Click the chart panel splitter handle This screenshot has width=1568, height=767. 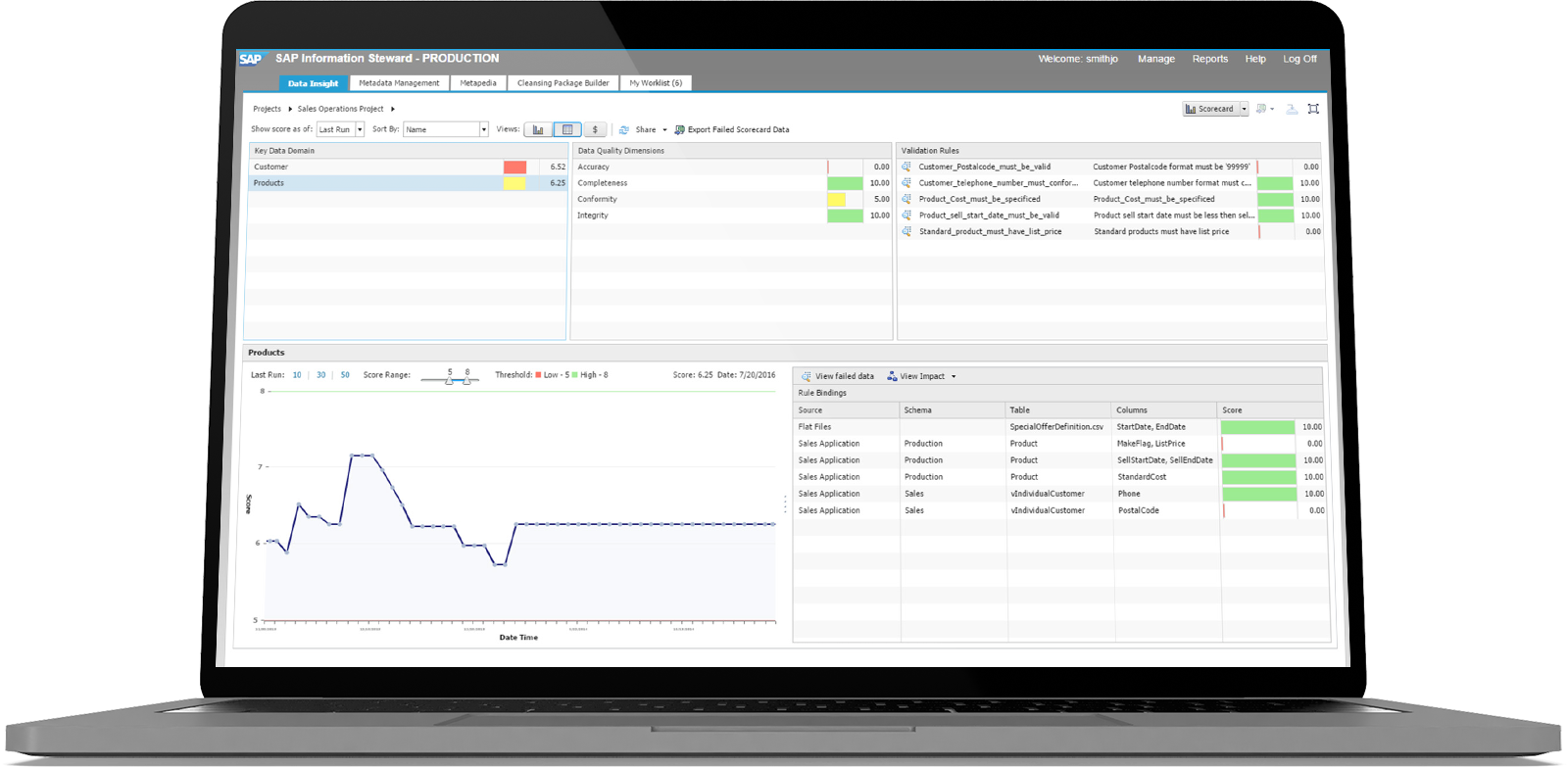coord(785,504)
